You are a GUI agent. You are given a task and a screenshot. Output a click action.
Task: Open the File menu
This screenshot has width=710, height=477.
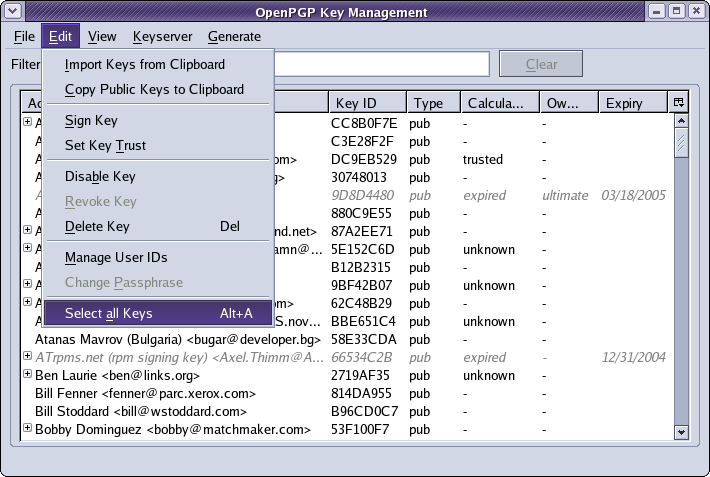(24, 36)
